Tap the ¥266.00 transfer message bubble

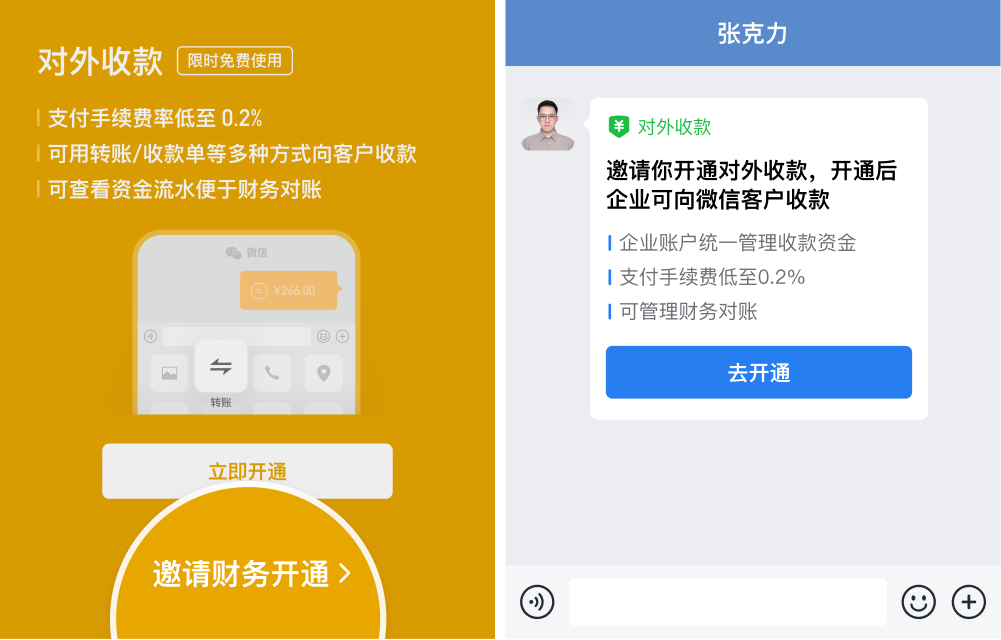tap(289, 290)
